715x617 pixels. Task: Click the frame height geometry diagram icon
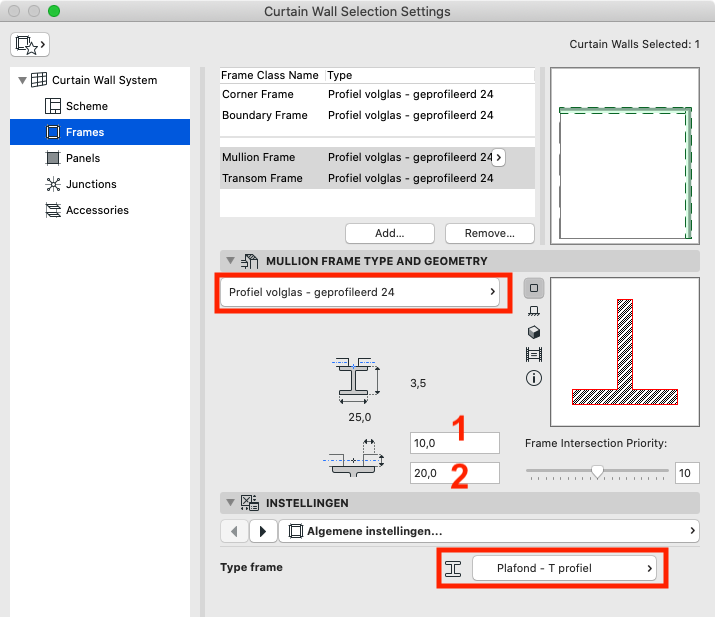click(356, 381)
